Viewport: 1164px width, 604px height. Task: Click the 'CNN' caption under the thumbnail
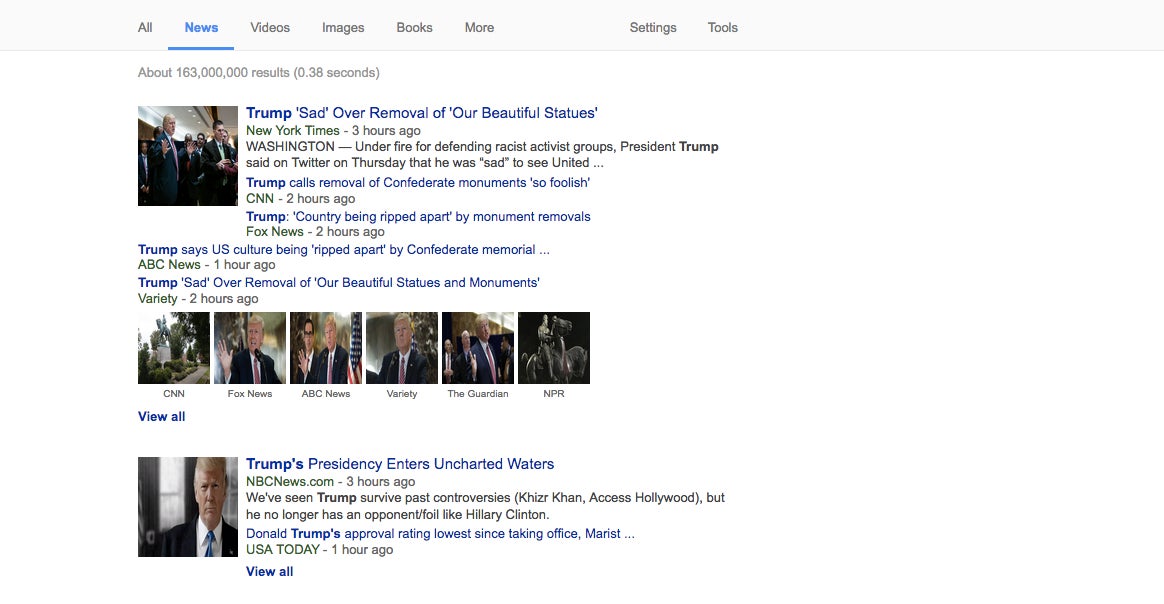pyautogui.click(x=174, y=394)
